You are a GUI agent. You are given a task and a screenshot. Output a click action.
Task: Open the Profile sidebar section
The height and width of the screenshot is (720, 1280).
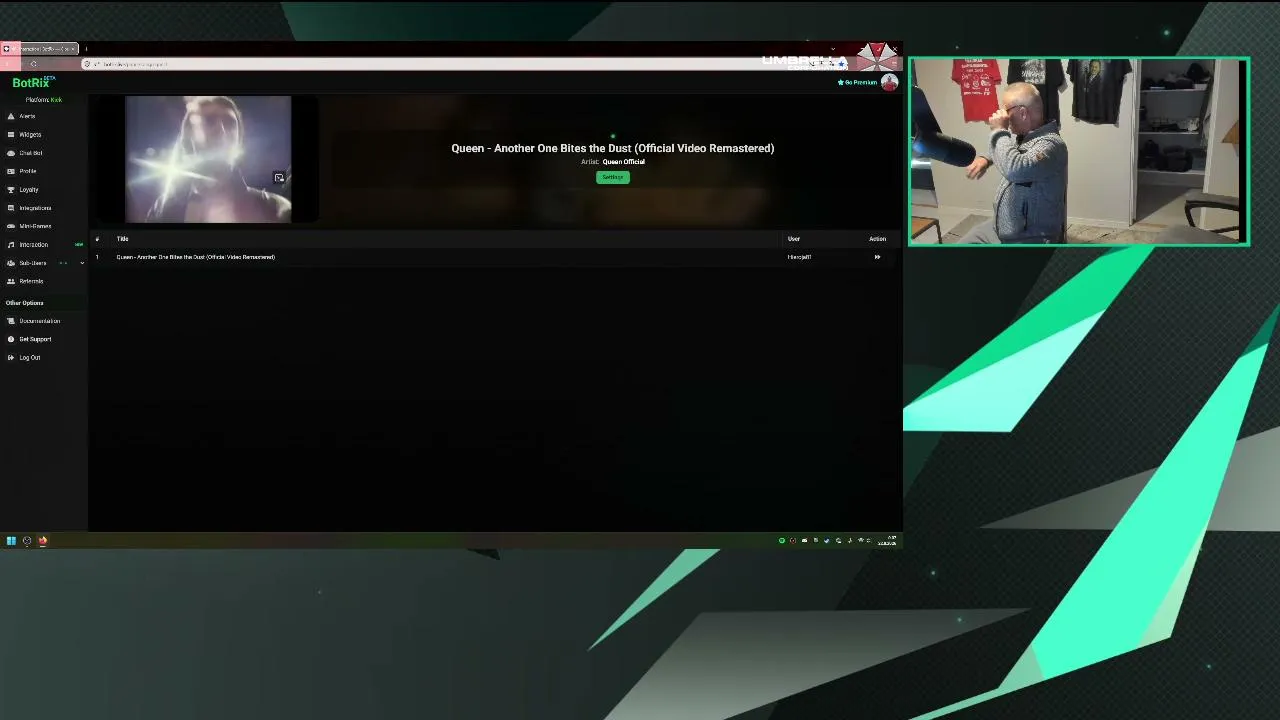tap(28, 171)
